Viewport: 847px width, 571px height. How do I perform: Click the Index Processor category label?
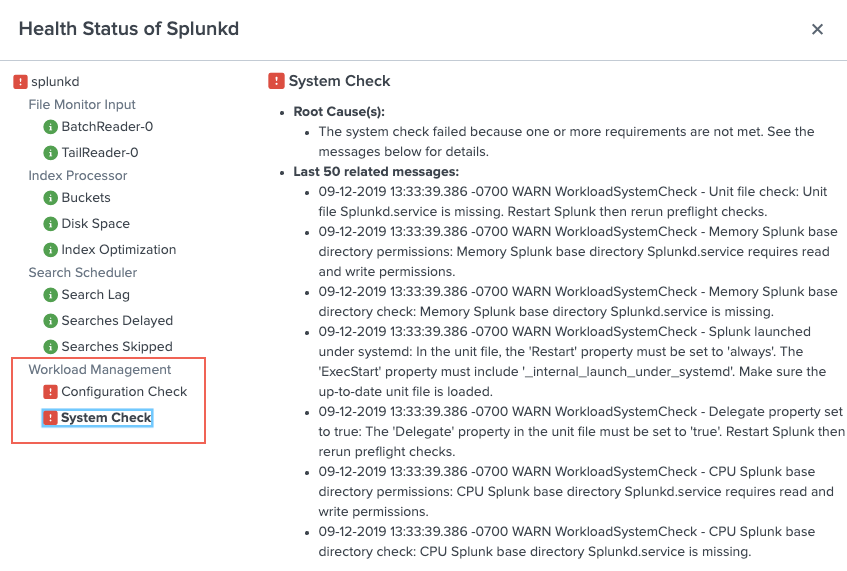(x=78, y=176)
